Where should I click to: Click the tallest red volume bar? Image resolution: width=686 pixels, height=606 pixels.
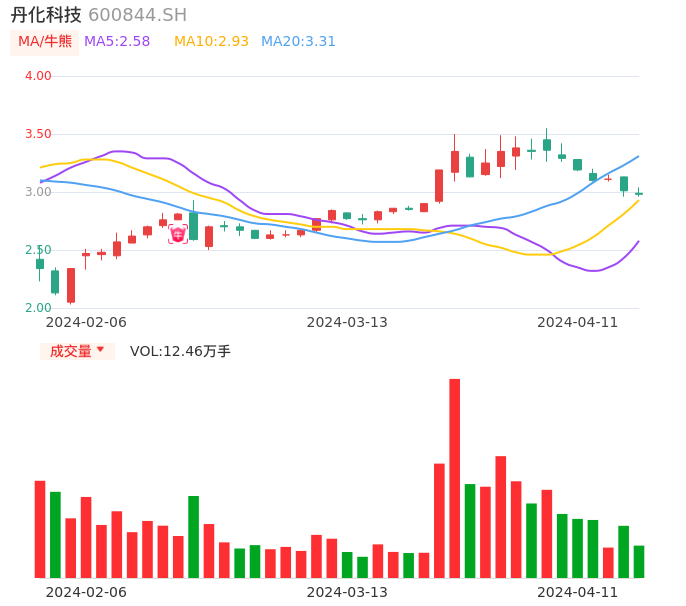tap(455, 478)
